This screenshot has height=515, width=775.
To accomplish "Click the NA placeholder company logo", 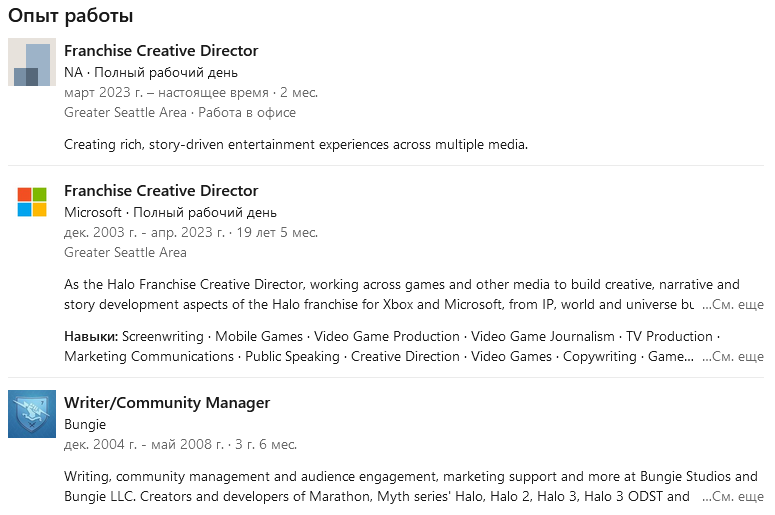I will pyautogui.click(x=32, y=63).
